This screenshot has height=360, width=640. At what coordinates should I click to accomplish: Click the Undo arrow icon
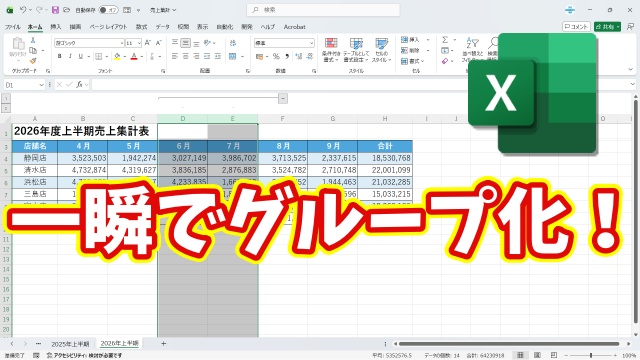tap(23, 10)
